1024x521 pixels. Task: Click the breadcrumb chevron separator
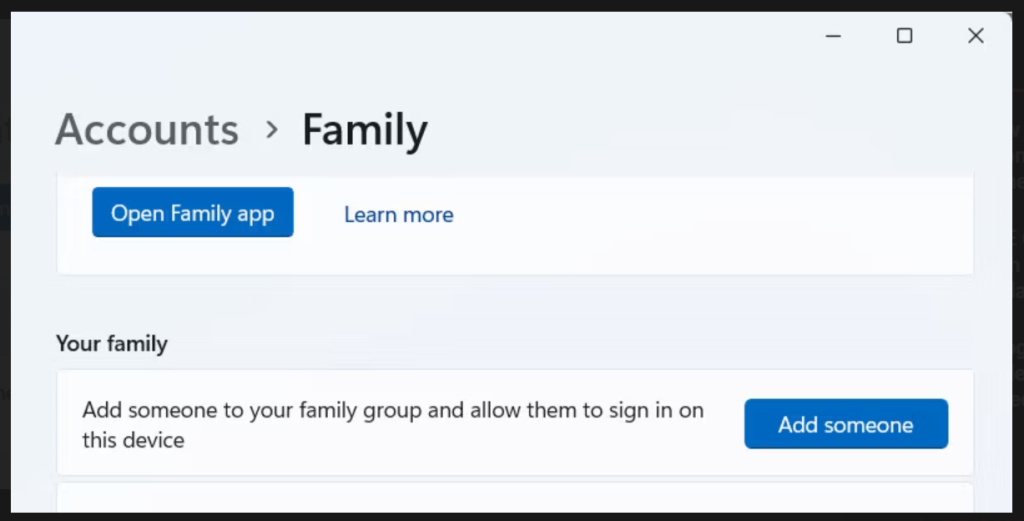[271, 130]
